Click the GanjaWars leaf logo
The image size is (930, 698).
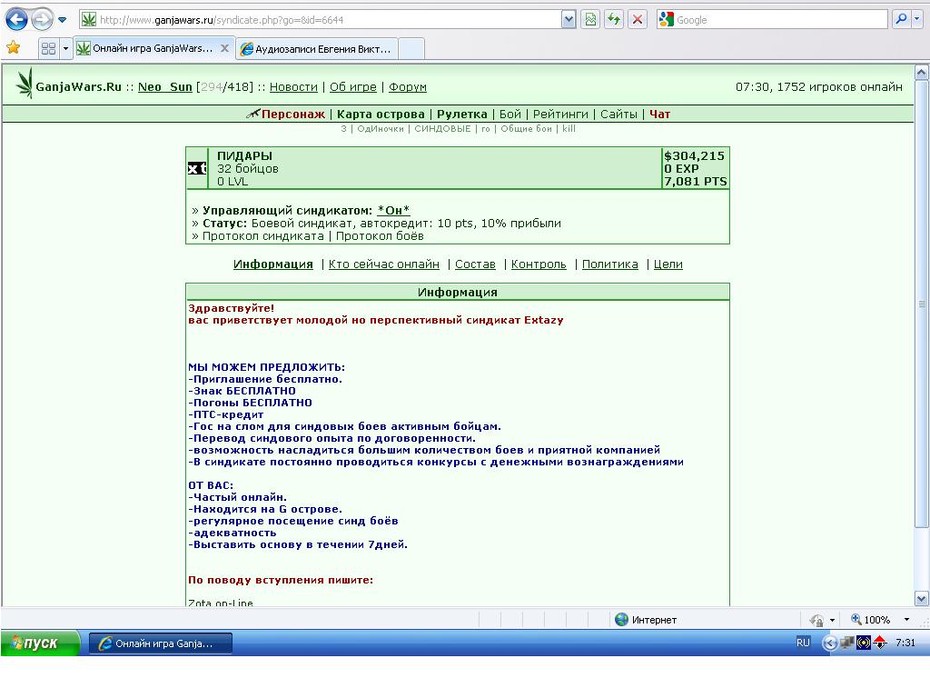coord(24,83)
